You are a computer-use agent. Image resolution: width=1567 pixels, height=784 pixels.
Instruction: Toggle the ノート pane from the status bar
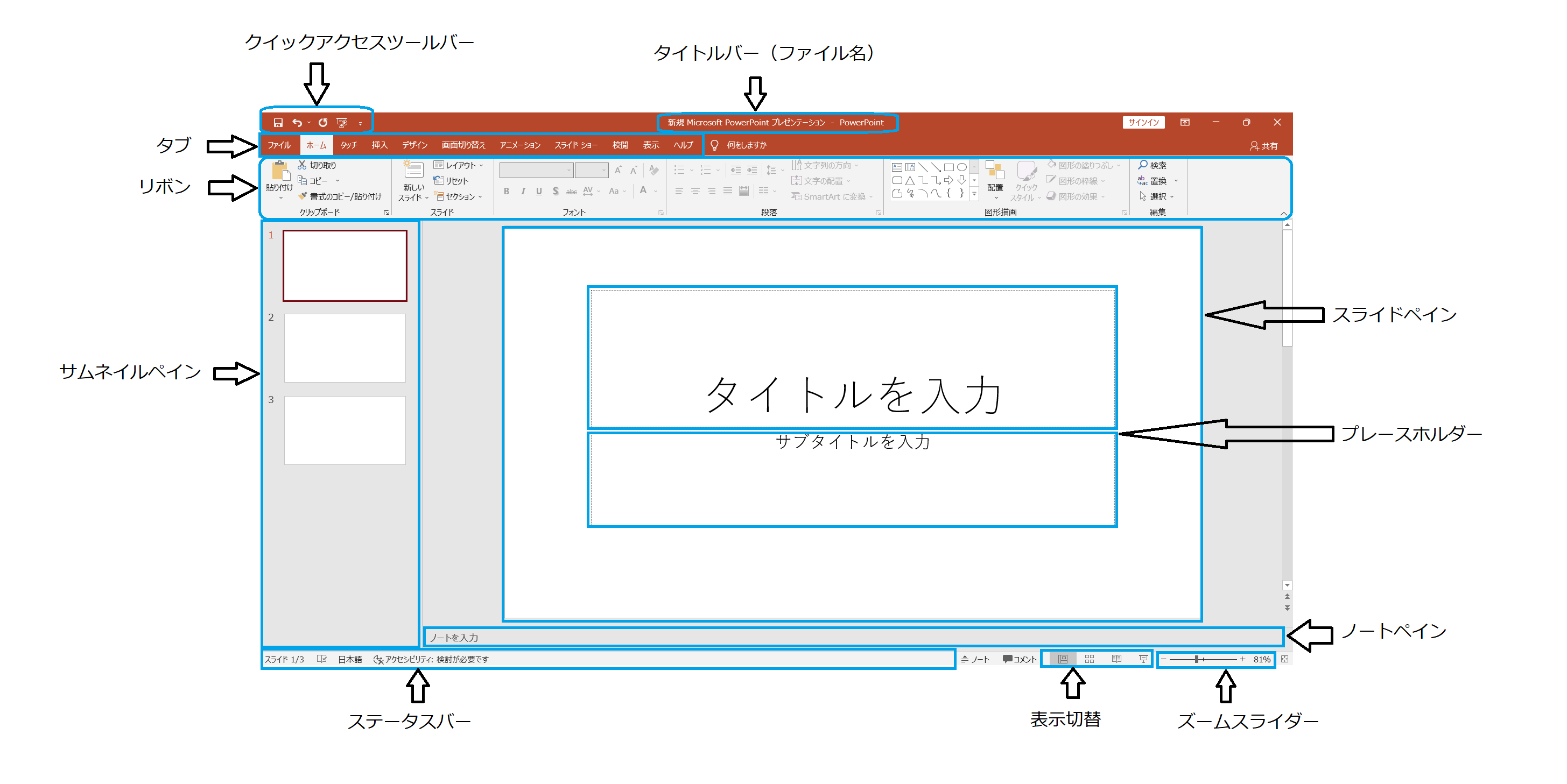(x=977, y=659)
